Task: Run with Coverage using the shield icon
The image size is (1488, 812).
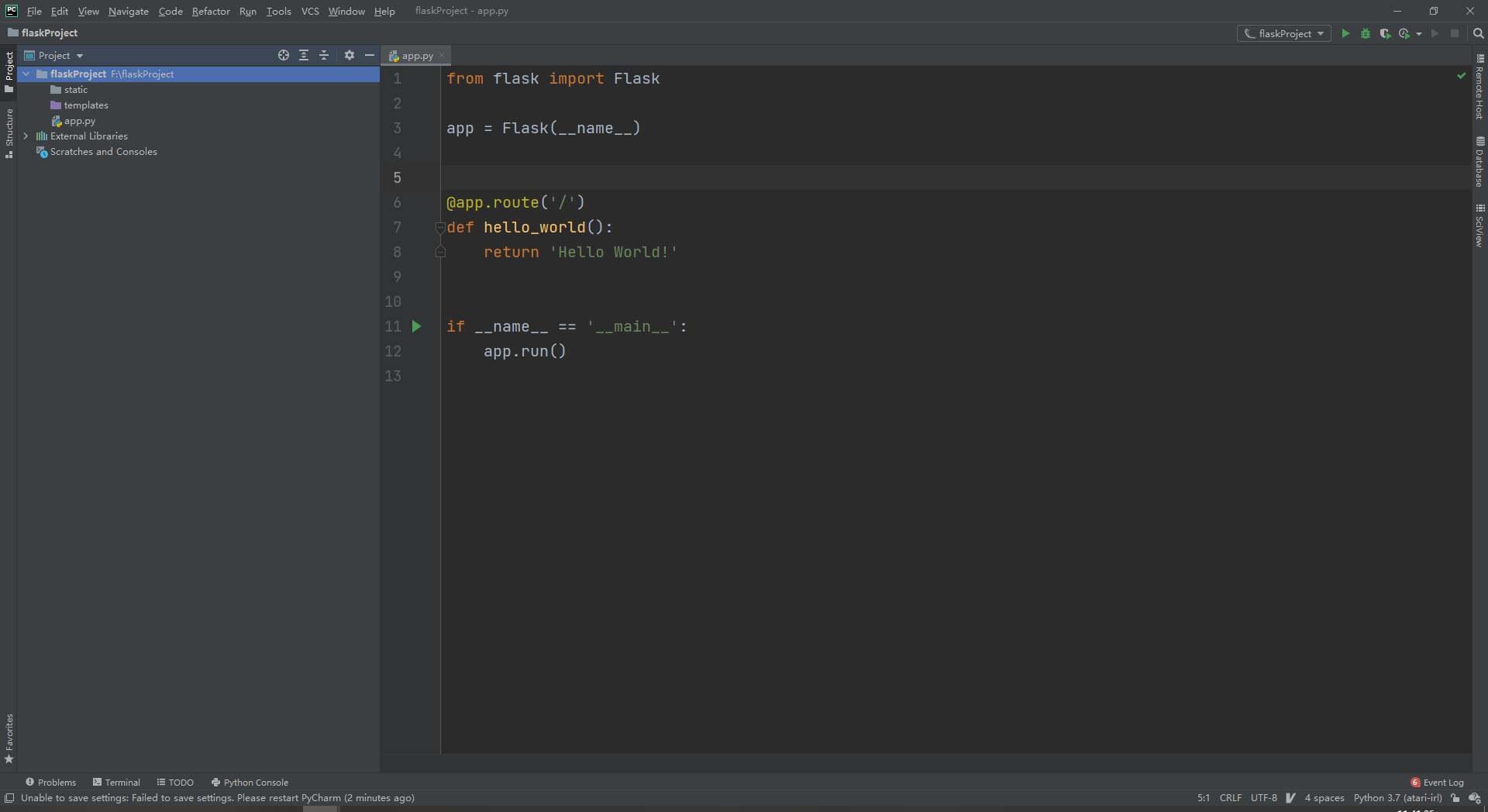Action: pos(1385,33)
